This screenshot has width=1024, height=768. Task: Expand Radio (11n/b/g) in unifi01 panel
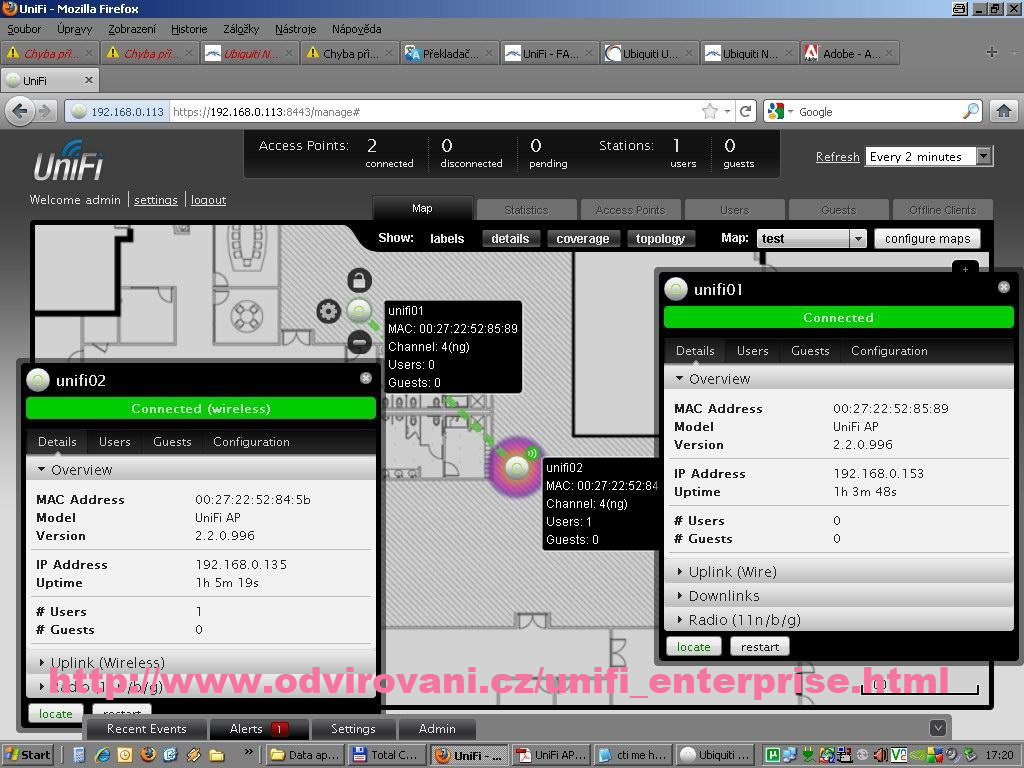click(x=839, y=620)
